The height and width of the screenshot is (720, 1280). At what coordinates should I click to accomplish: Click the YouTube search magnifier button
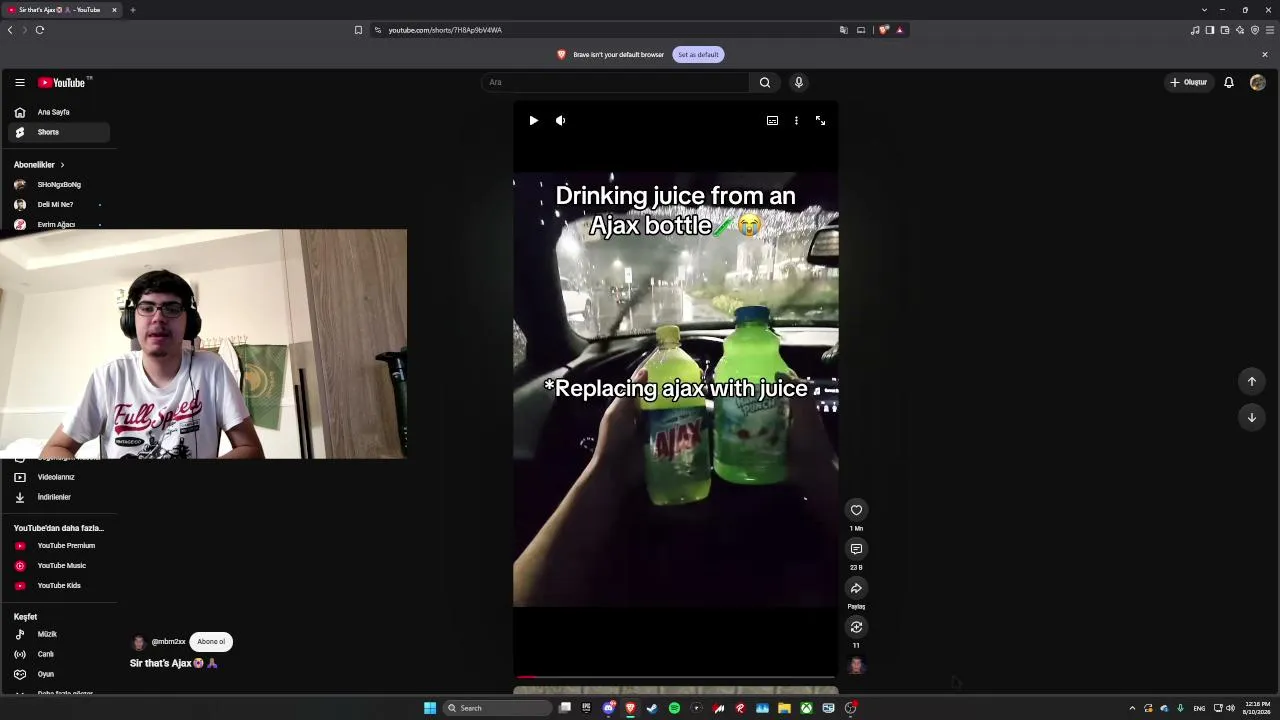[765, 82]
